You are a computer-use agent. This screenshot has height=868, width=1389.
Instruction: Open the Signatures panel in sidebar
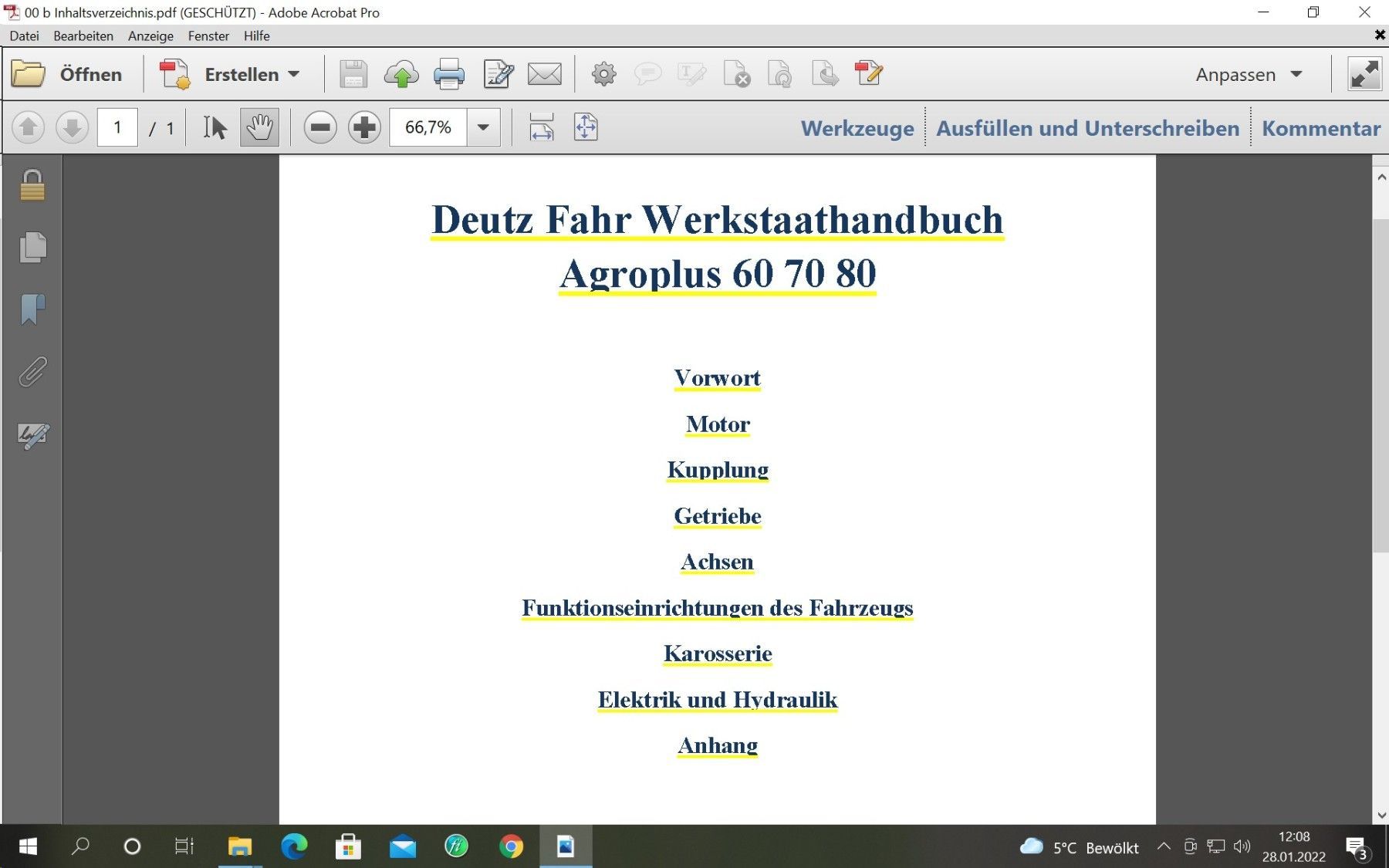tap(32, 436)
